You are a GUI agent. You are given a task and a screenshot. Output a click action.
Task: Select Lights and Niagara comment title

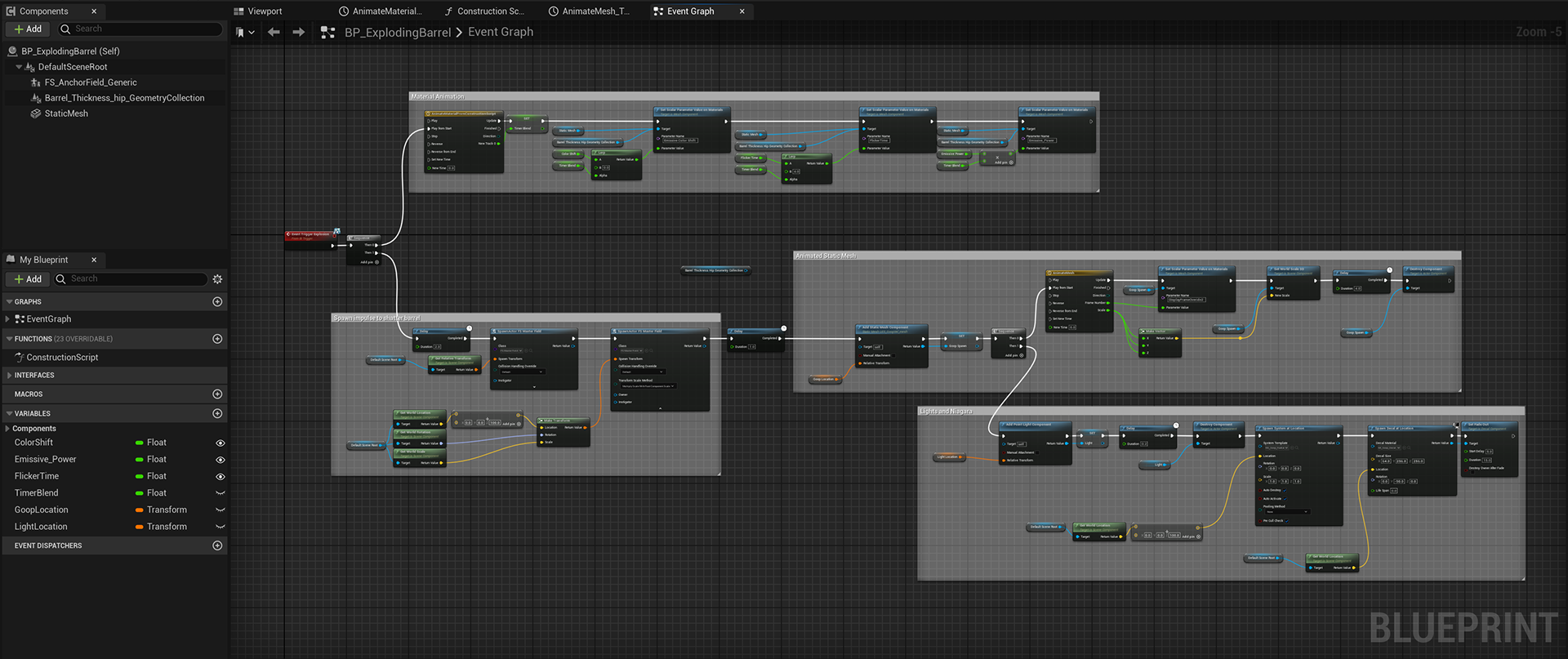coord(946,412)
